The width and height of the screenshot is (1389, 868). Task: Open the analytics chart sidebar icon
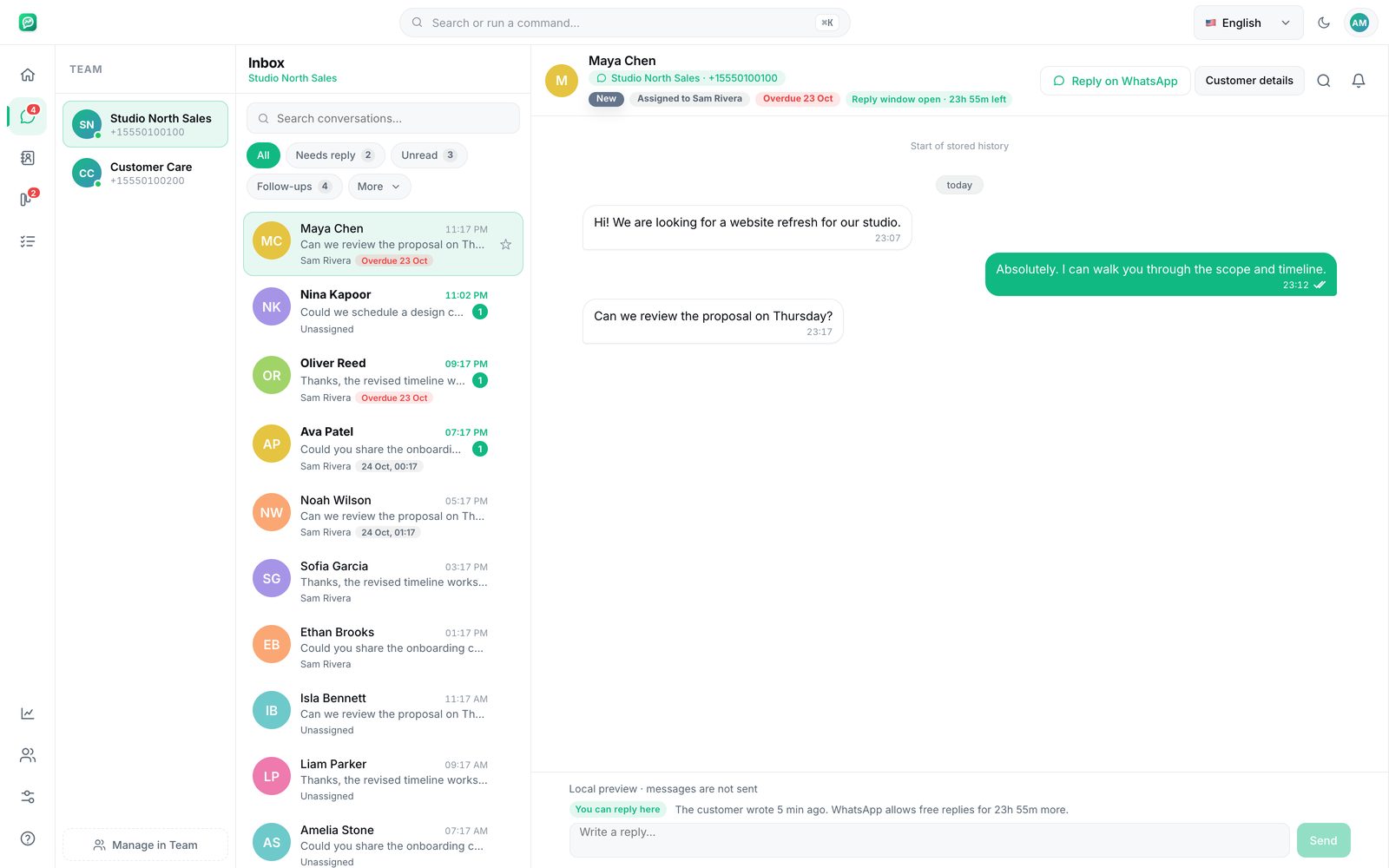28,713
